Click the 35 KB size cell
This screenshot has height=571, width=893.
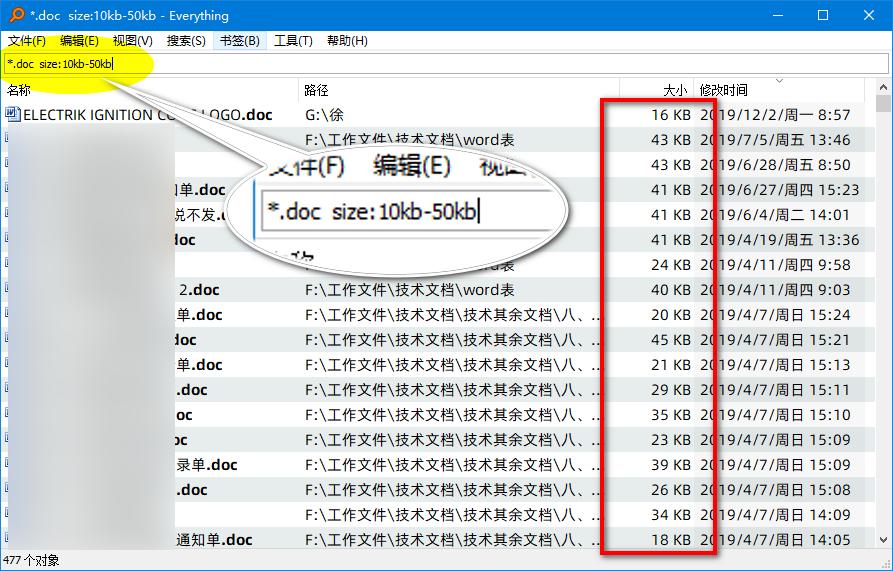click(671, 416)
